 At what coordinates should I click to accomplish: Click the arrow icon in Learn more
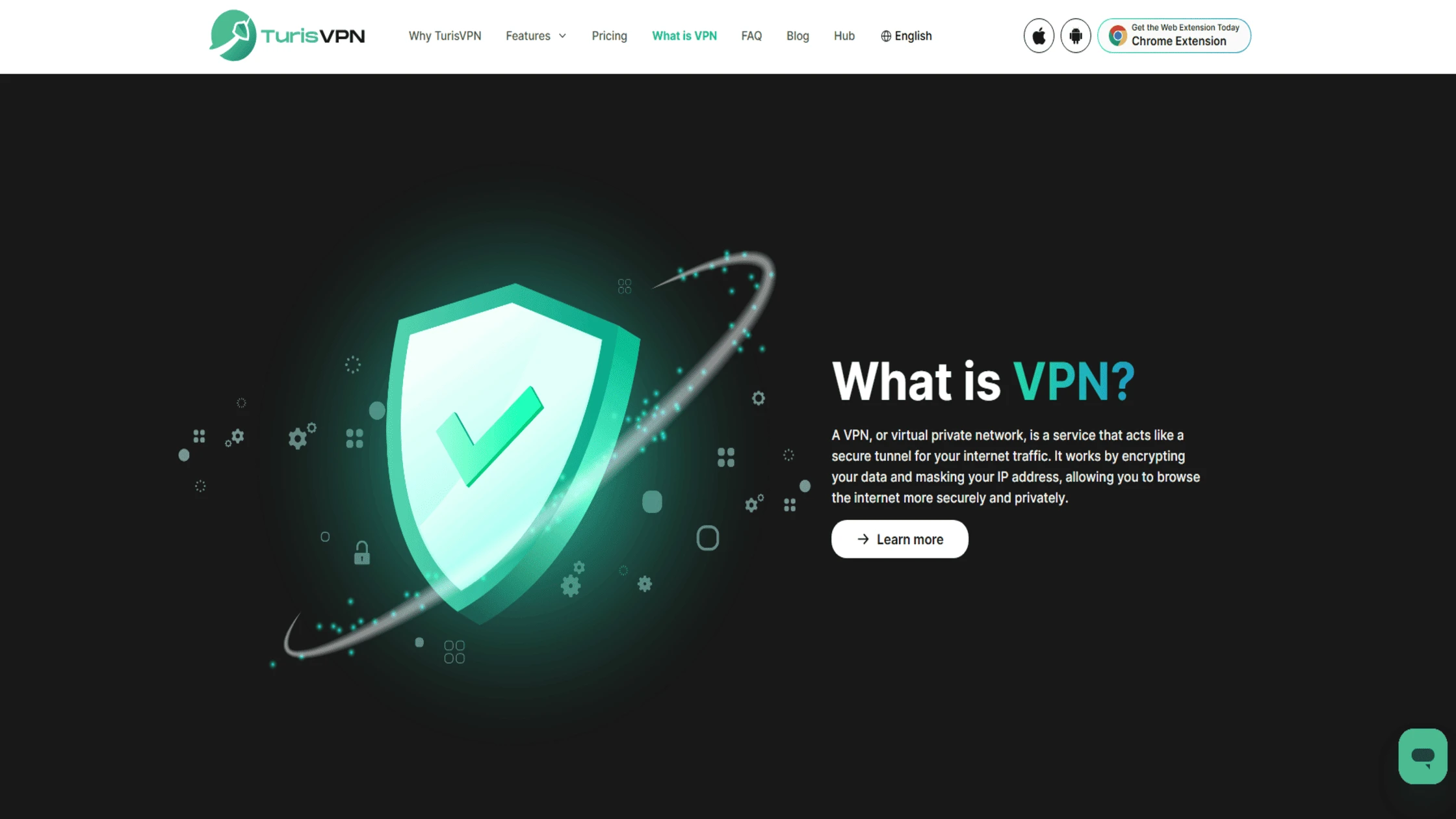pos(863,539)
